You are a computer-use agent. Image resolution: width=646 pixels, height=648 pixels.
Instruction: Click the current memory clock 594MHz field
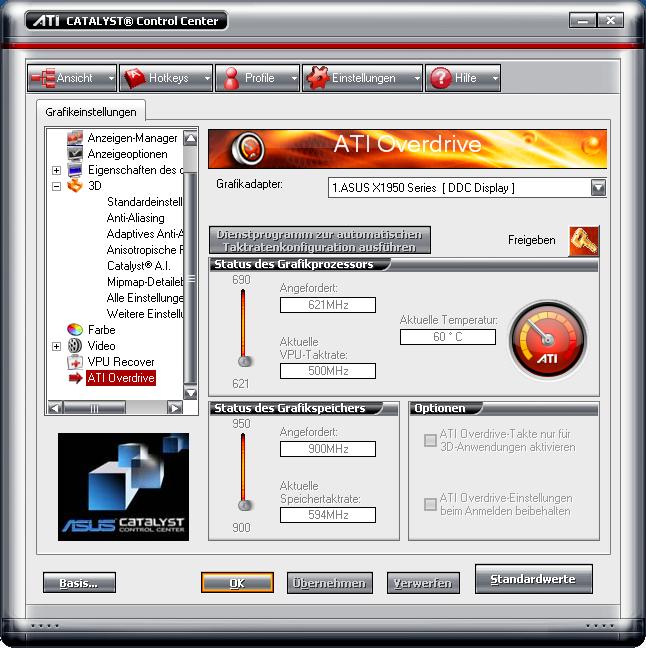click(328, 515)
